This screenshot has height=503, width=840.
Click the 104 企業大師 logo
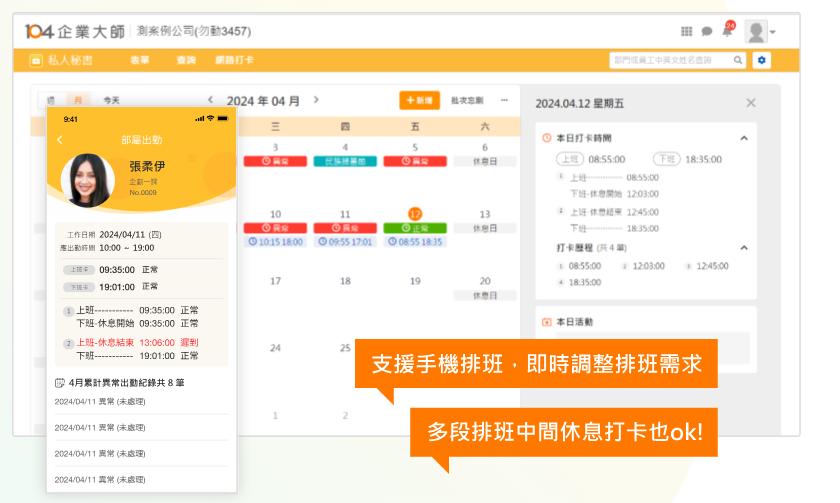74,32
